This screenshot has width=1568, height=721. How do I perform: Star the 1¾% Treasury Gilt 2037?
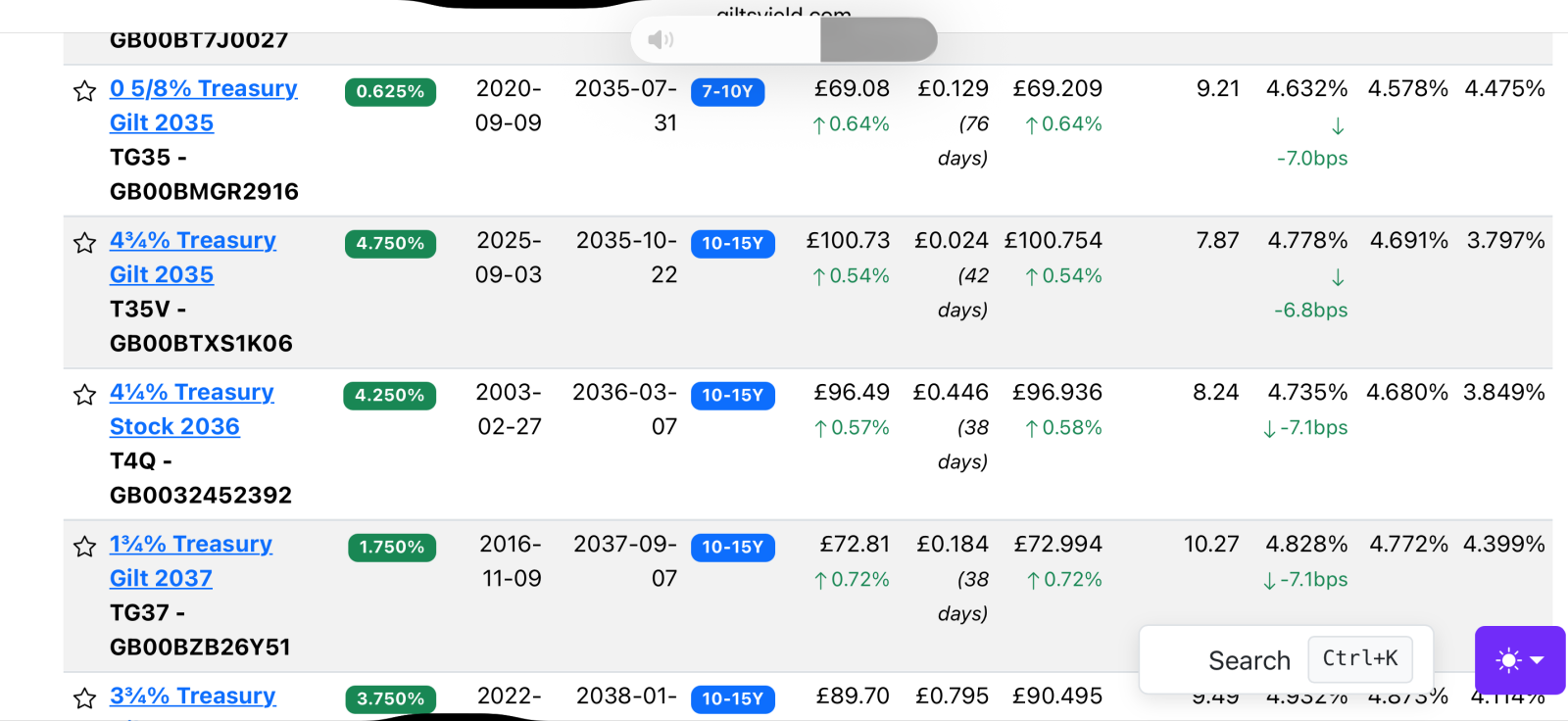[85, 547]
